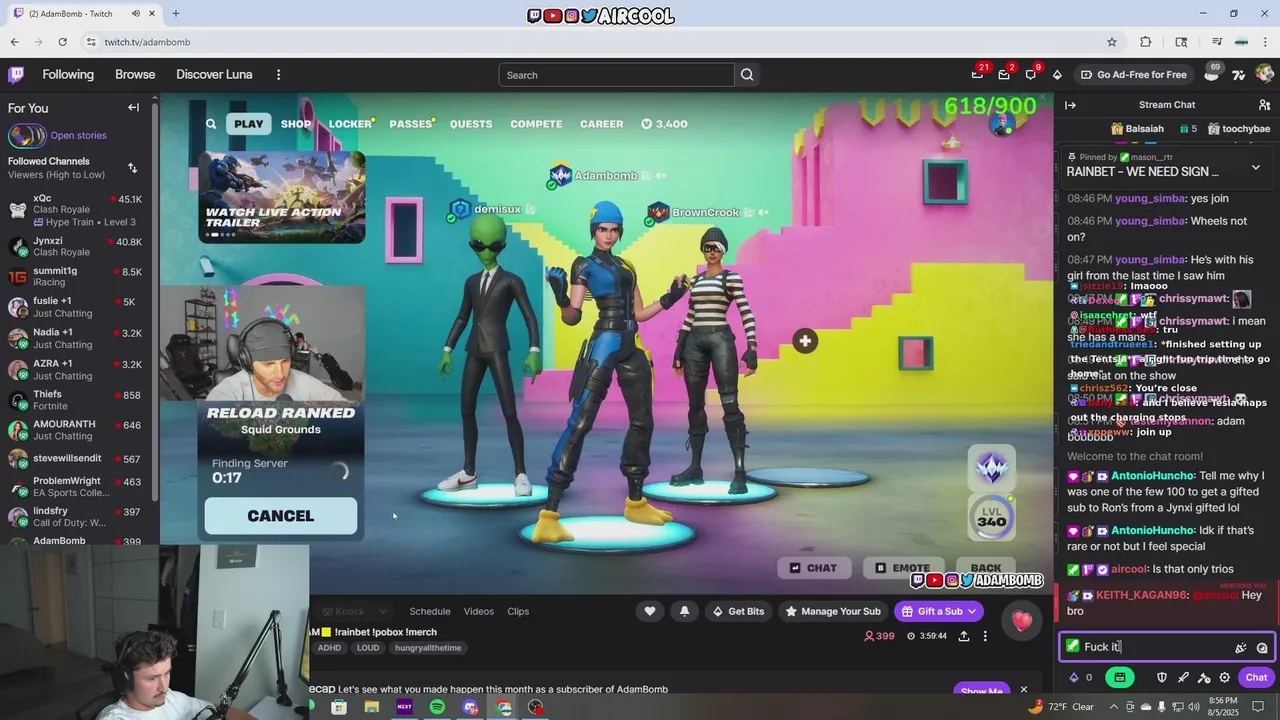1280x720 pixels.
Task: Click the ADHD stream tag
Action: pyautogui.click(x=330, y=648)
